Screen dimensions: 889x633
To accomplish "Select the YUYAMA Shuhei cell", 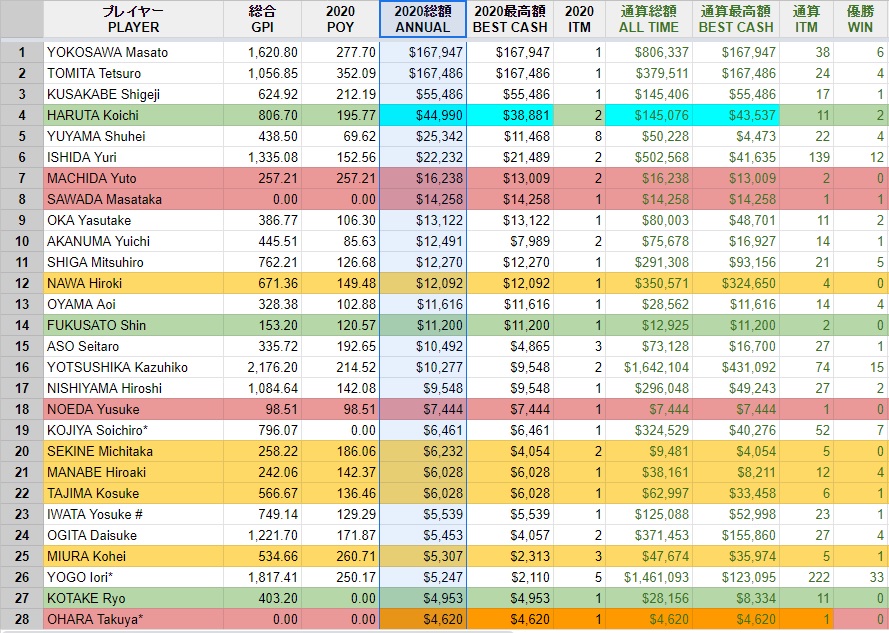I will coord(133,136).
